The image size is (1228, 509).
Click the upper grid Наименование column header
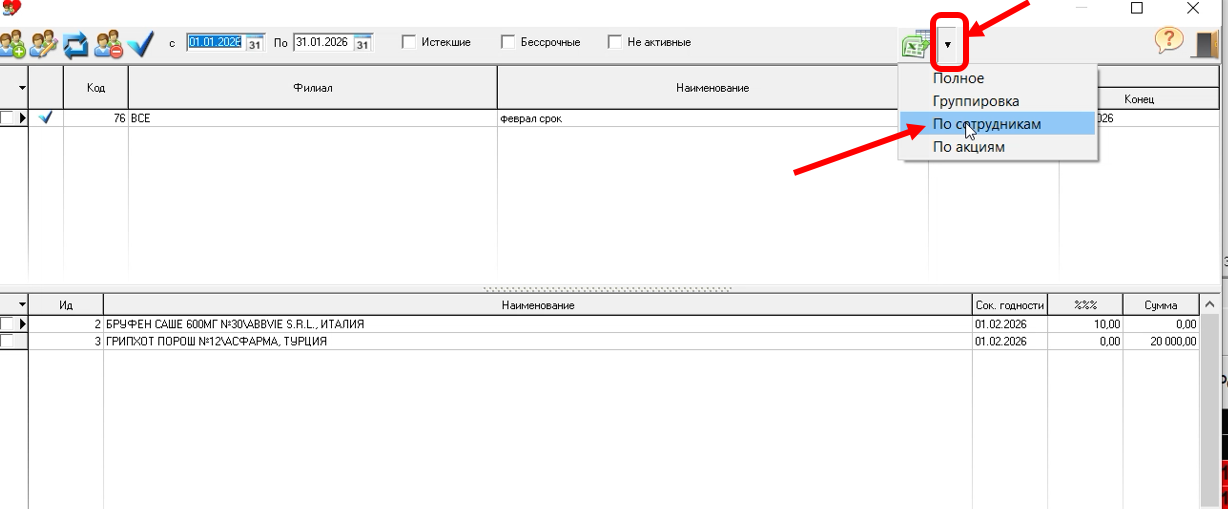[712, 88]
